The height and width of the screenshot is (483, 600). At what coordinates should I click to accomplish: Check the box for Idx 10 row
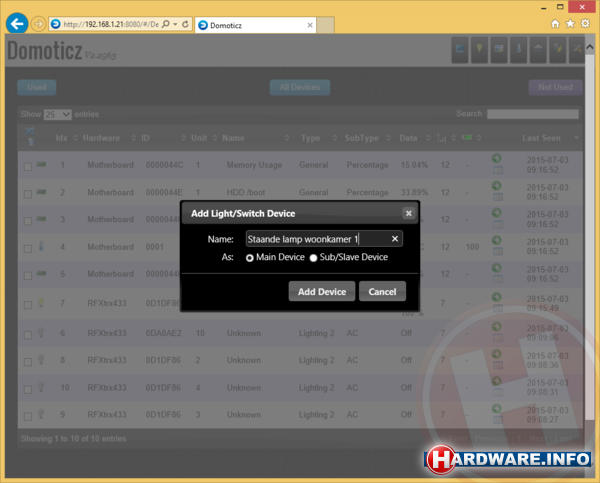click(28, 389)
